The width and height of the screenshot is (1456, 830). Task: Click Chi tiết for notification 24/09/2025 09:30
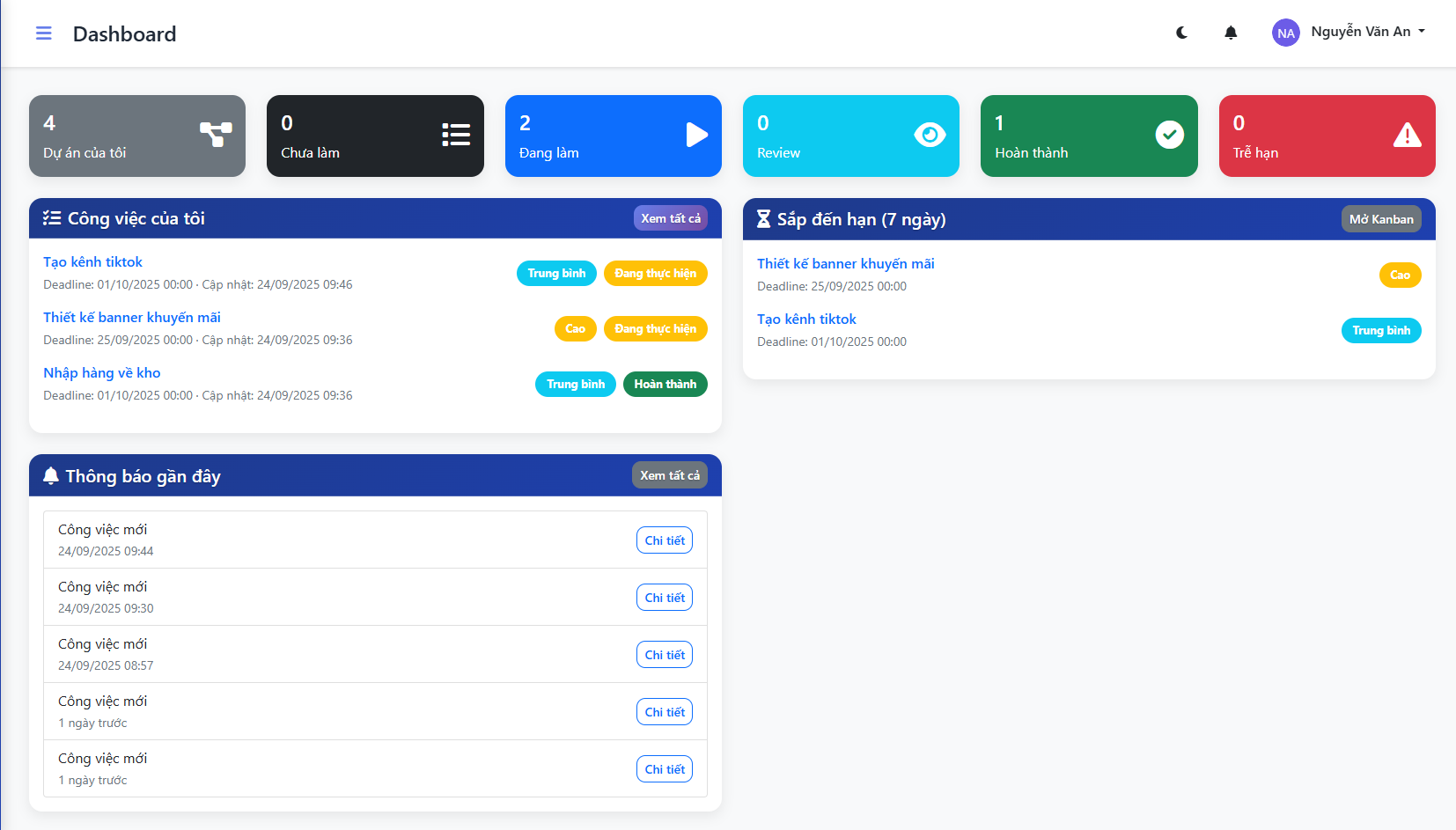pyautogui.click(x=665, y=598)
